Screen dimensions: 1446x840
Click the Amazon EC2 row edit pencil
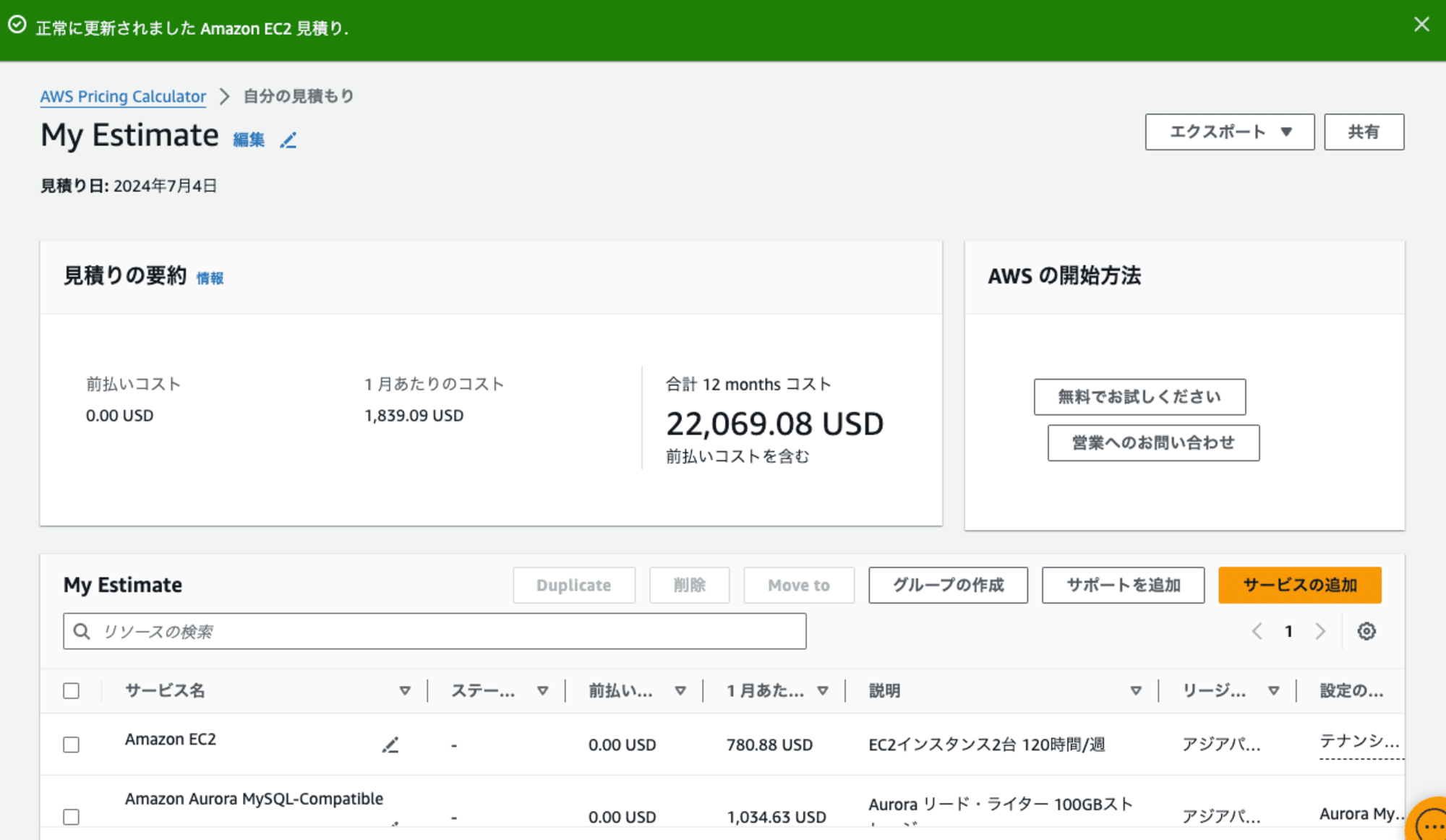[390, 745]
